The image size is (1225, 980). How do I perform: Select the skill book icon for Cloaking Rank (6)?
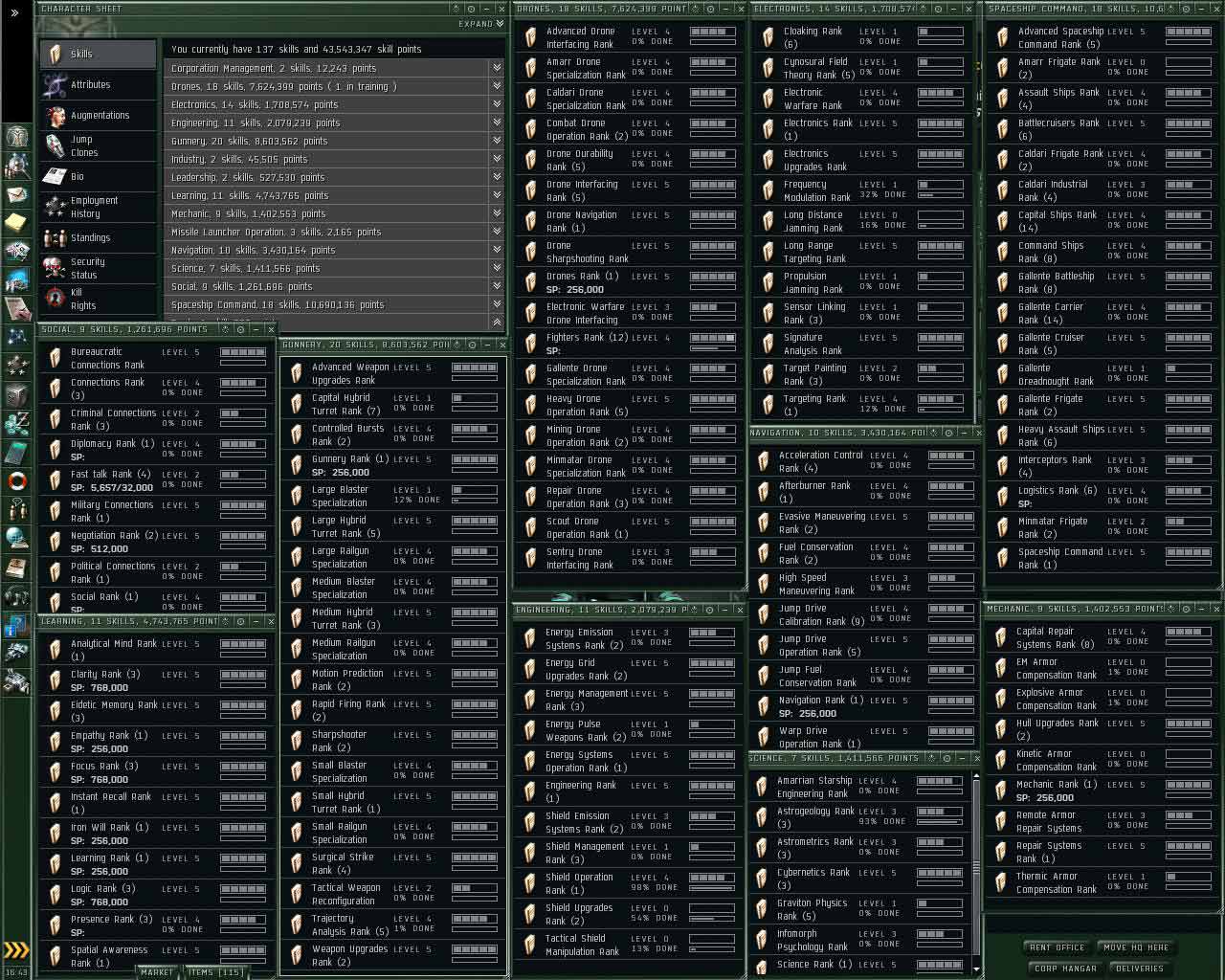(768, 37)
